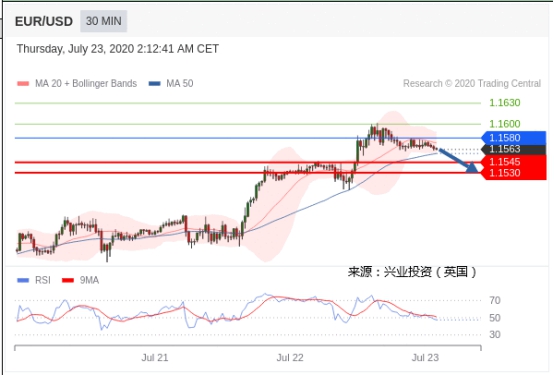Select the EUR/USD pair title
Image resolution: width=554 pixels, height=376 pixels.
pos(44,22)
